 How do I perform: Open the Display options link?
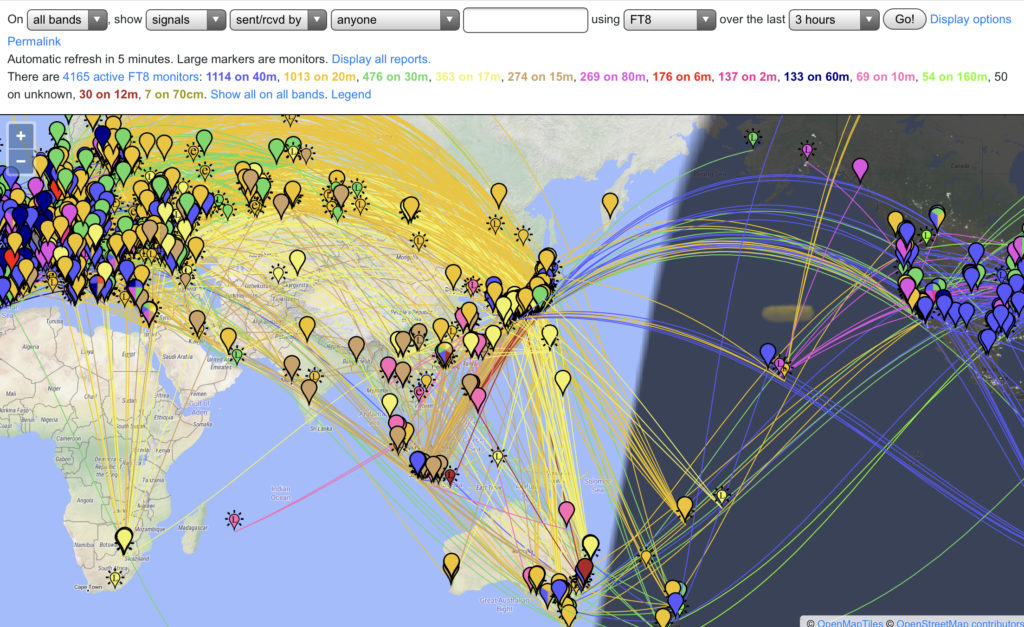click(970, 19)
